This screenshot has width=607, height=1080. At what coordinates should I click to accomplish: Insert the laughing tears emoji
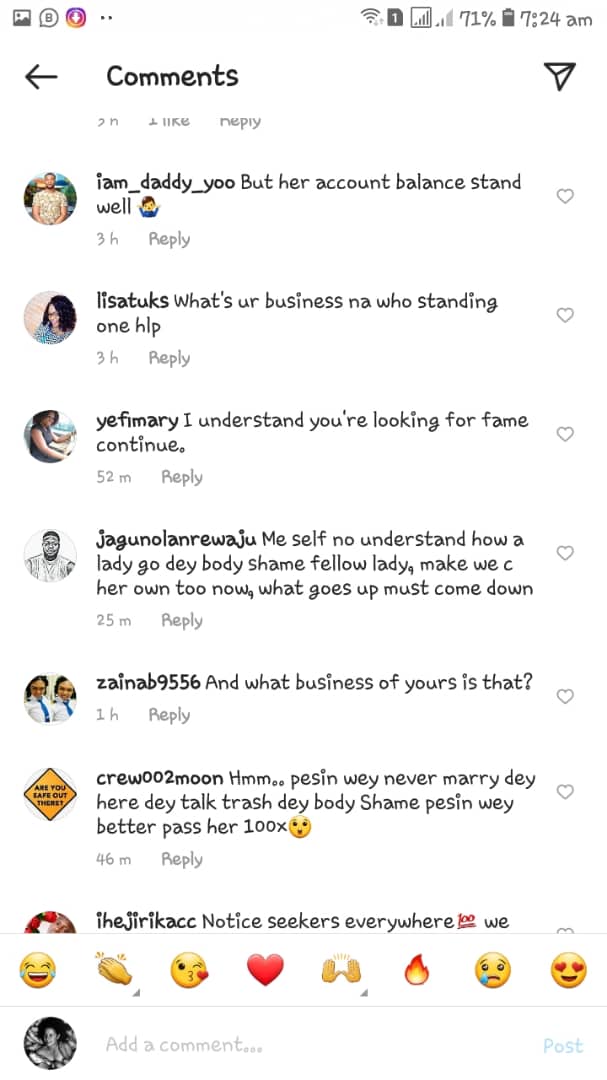click(37, 969)
